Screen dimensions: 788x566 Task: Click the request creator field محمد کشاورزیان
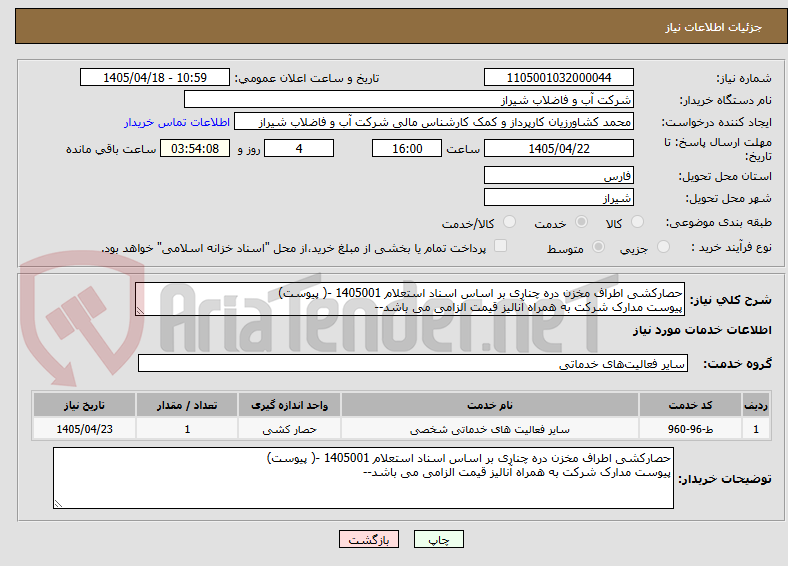(434, 122)
